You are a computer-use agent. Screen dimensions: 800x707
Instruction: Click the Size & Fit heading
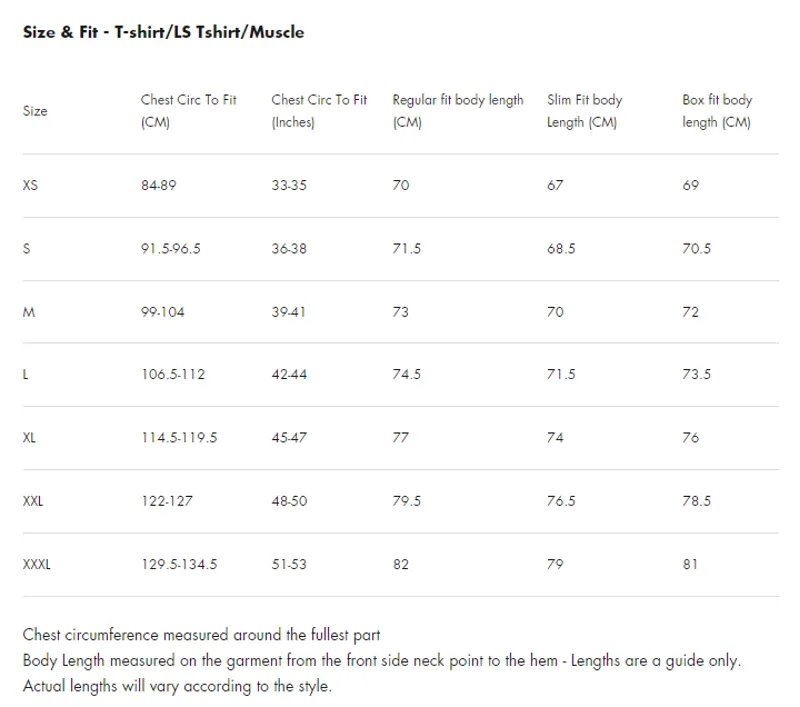163,32
